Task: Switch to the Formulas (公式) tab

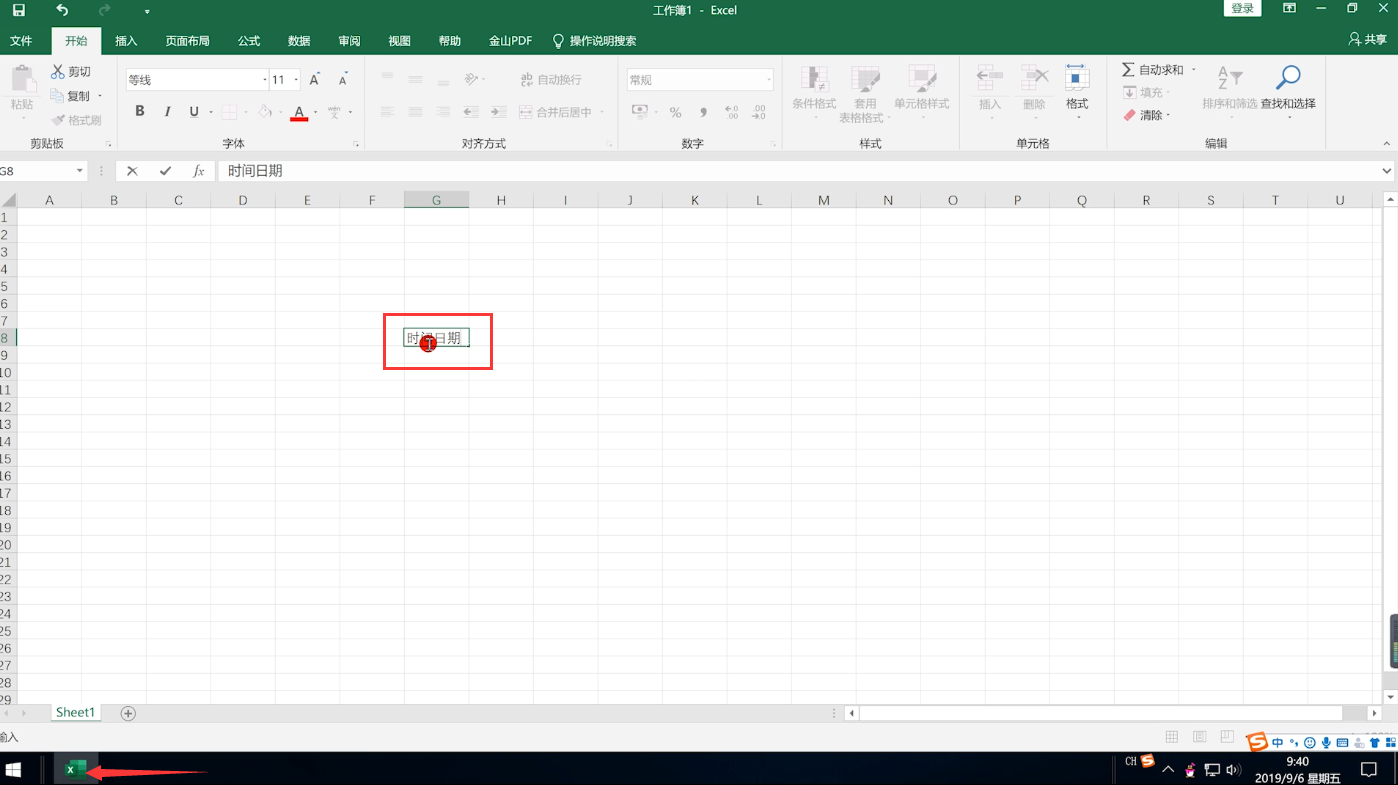Action: pyautogui.click(x=249, y=41)
